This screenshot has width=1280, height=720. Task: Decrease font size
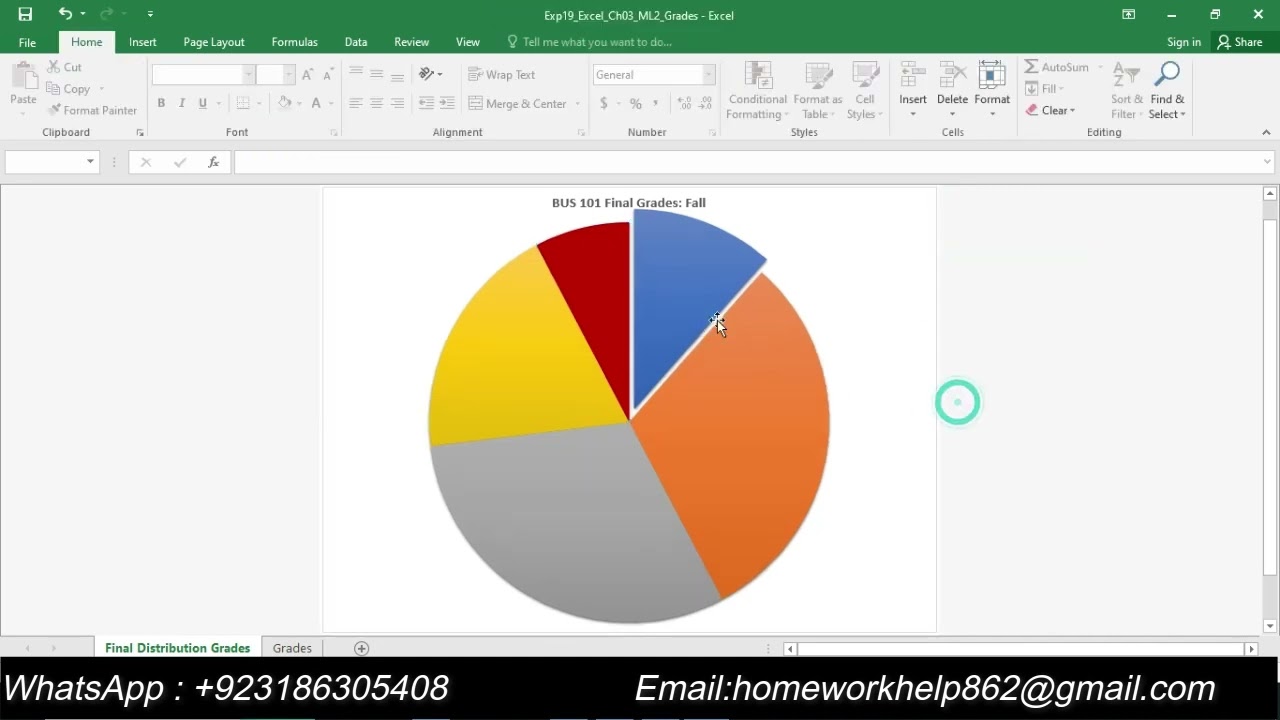(x=328, y=75)
